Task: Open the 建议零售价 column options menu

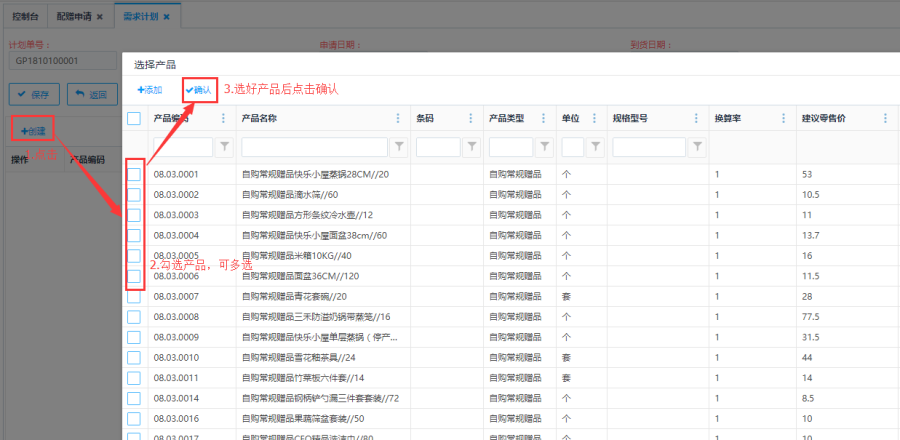Action: 885,119
